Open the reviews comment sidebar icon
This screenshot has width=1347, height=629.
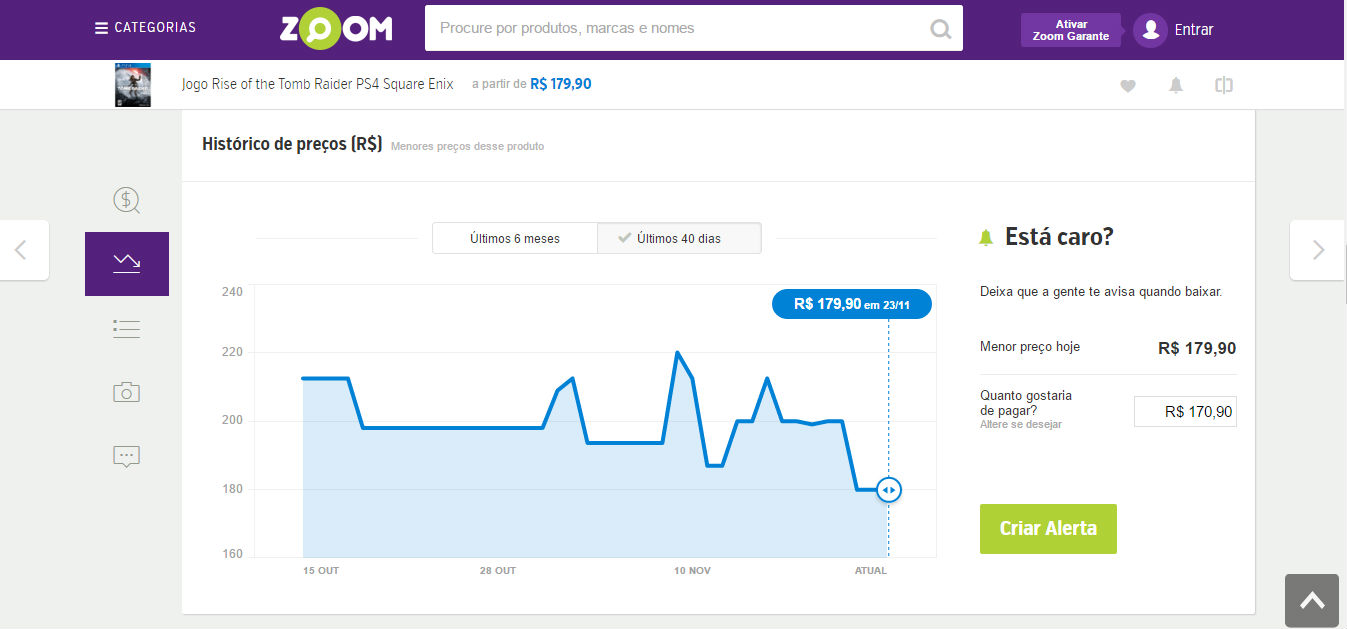[x=127, y=456]
